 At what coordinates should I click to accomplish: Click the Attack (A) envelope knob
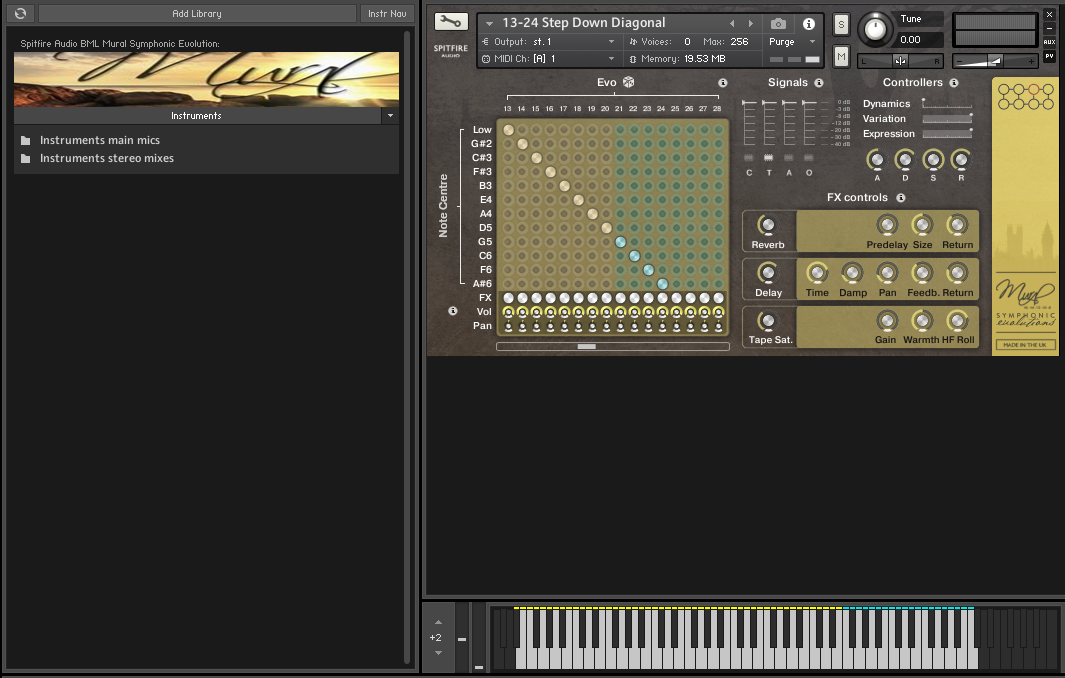coord(877,160)
